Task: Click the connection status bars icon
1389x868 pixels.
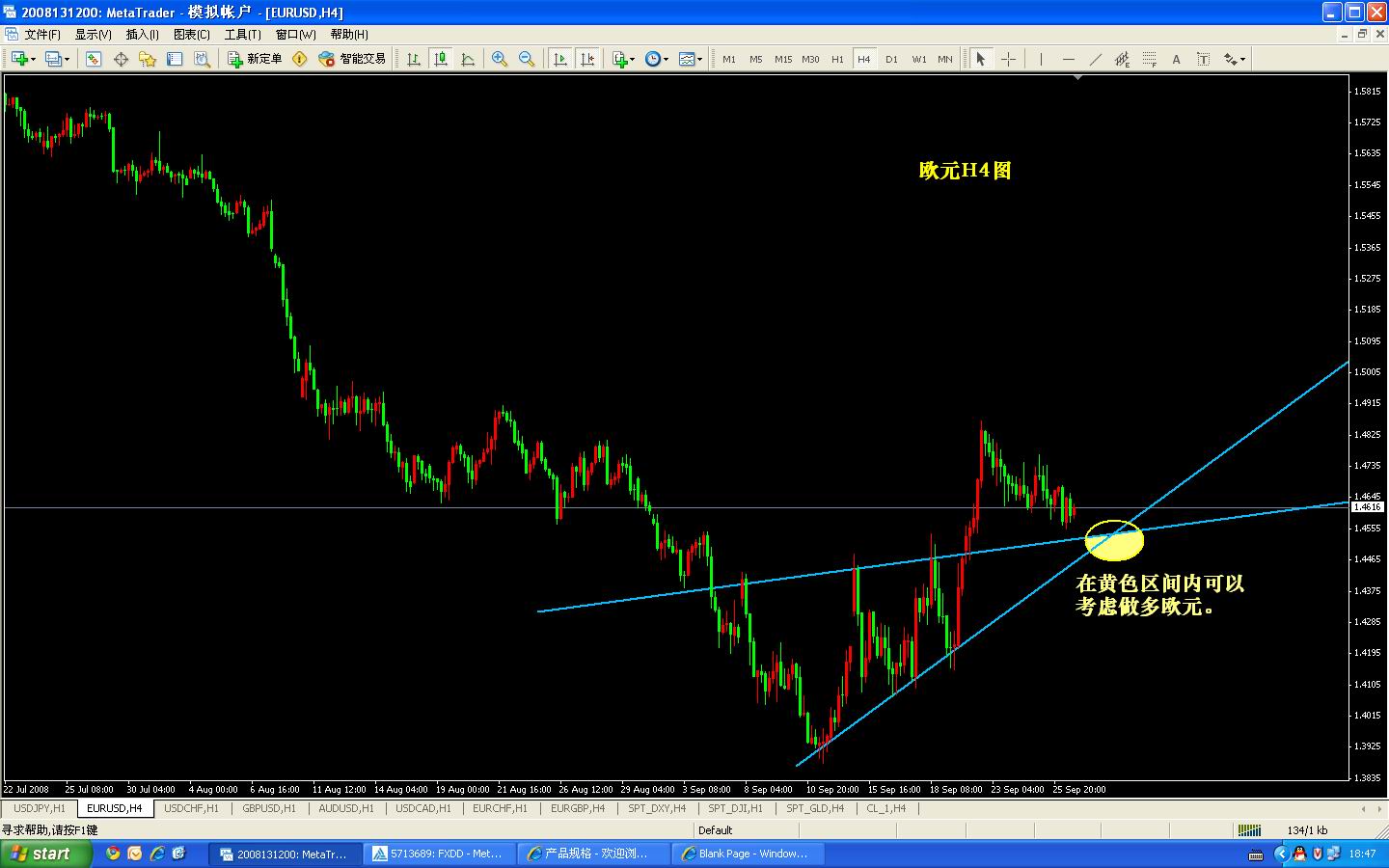Action: pos(1249,829)
